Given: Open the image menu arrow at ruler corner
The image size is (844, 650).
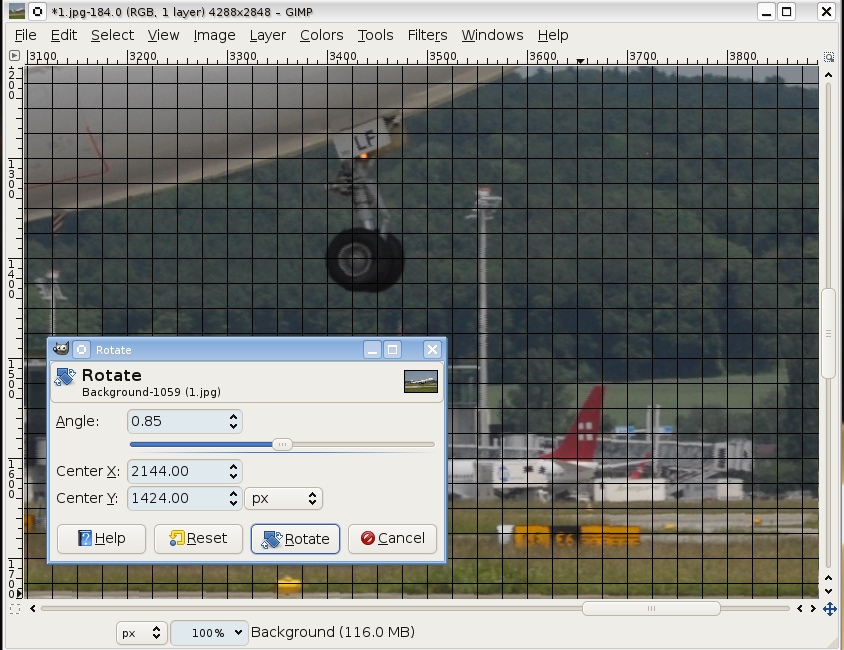Looking at the screenshot, I should coord(15,57).
